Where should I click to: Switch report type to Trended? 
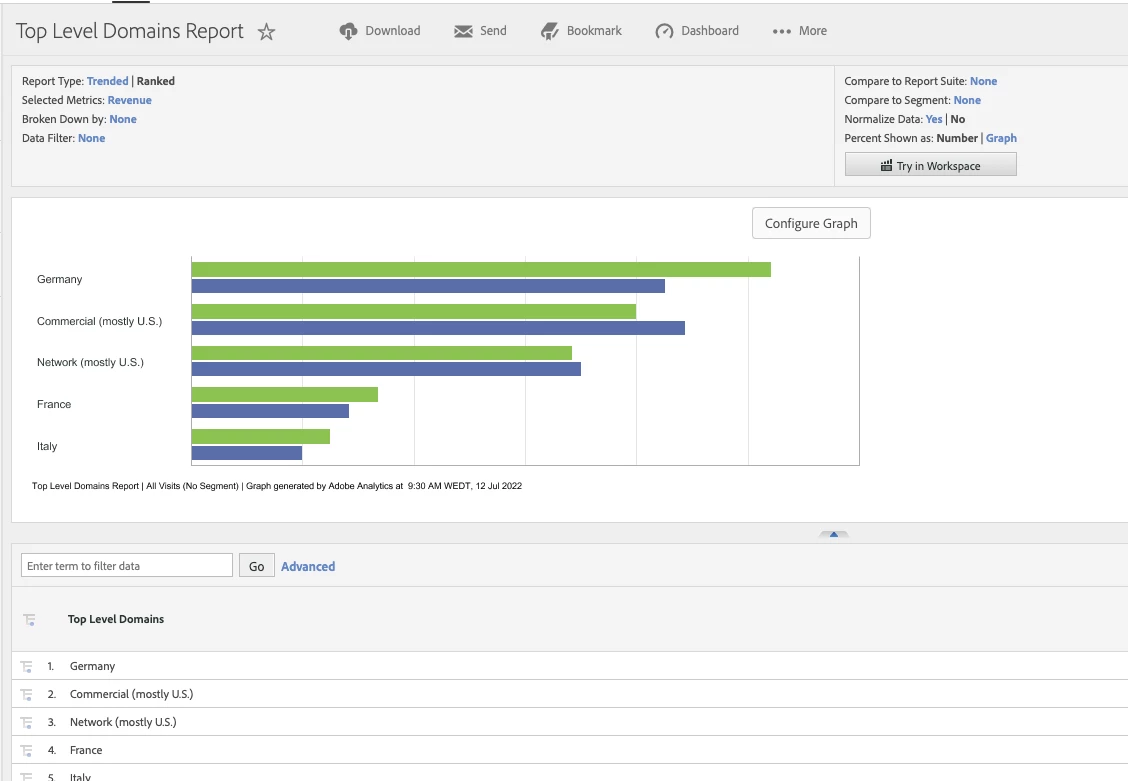tap(107, 81)
